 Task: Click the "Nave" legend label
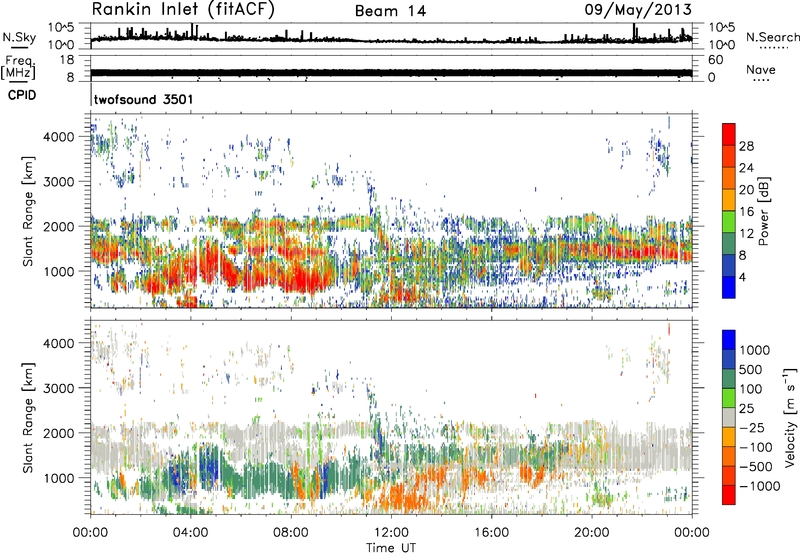pos(761,69)
